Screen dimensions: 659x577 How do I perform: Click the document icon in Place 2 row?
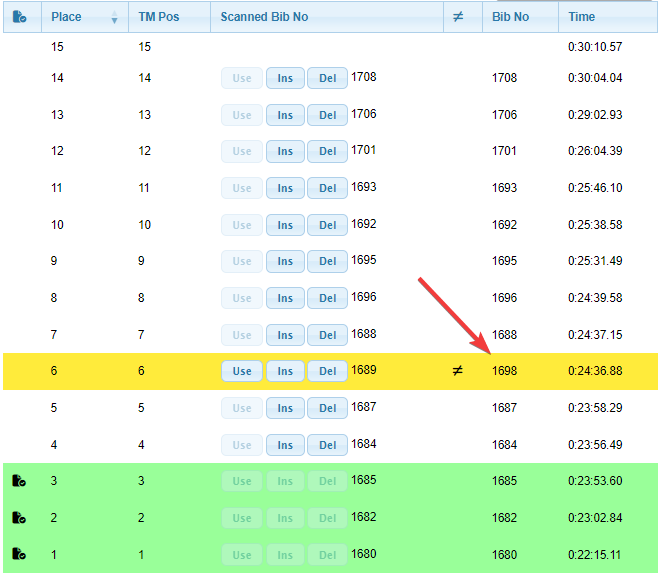pyautogui.click(x=19, y=518)
